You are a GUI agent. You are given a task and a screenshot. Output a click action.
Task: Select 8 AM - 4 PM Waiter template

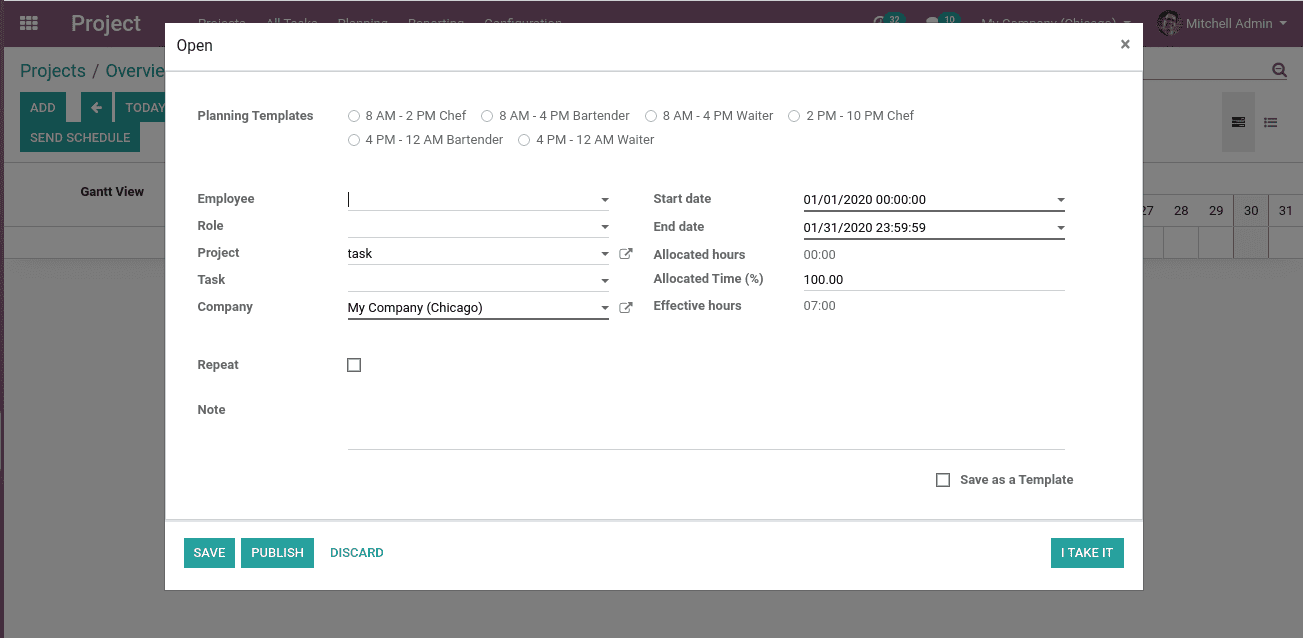[x=651, y=116]
